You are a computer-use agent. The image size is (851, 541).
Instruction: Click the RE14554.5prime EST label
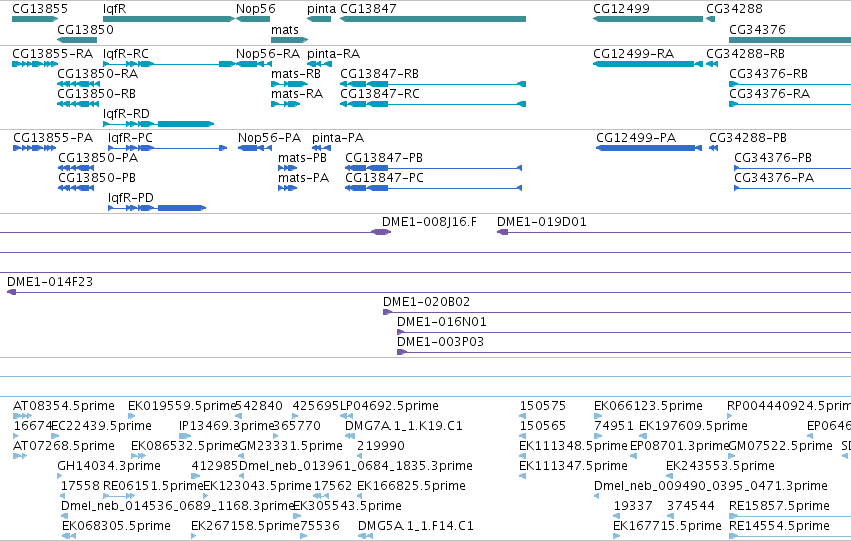tap(779, 526)
